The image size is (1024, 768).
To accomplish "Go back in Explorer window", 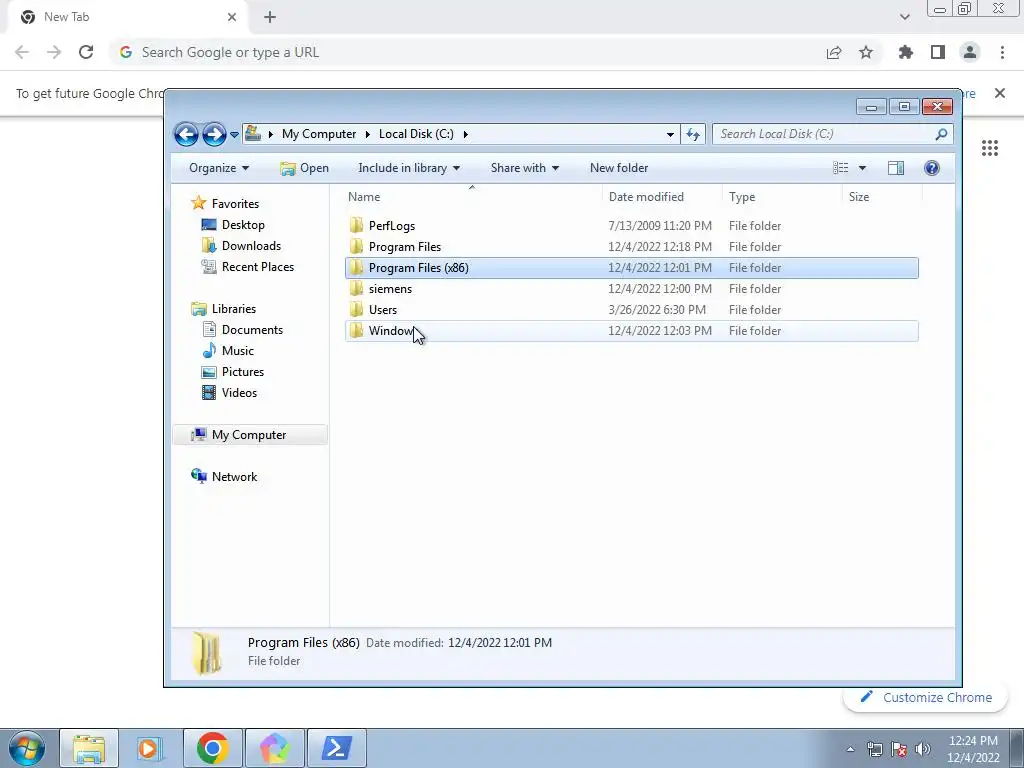I will 186,135.
